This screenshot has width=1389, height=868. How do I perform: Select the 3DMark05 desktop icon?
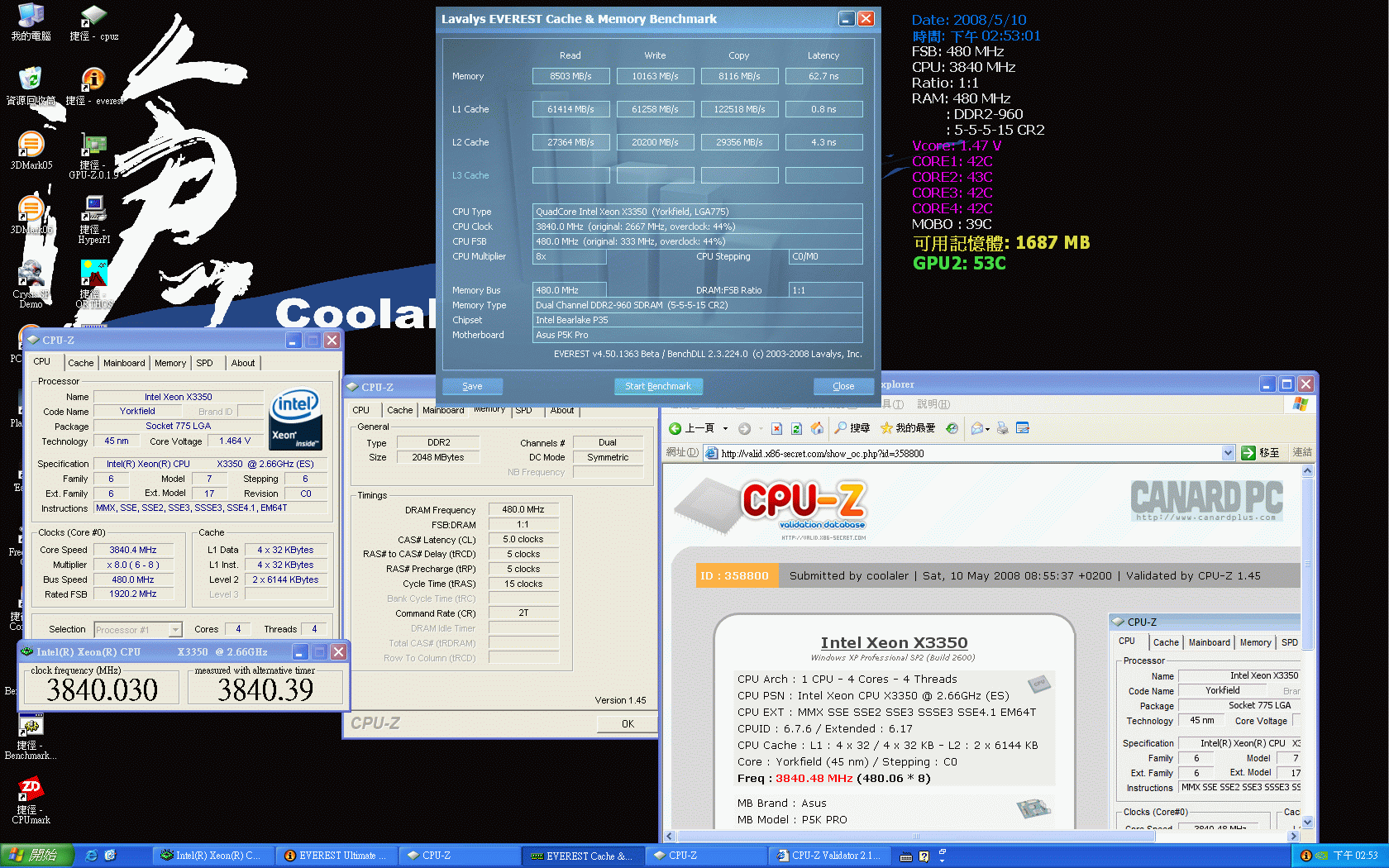[31, 151]
